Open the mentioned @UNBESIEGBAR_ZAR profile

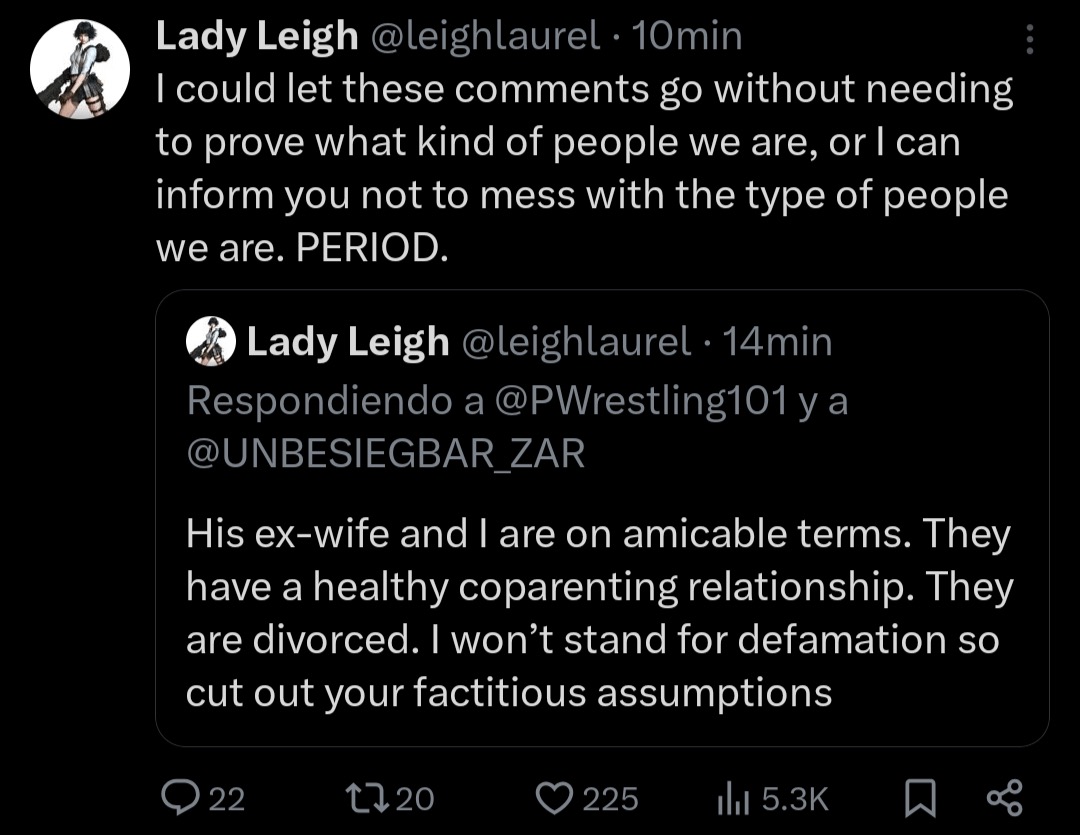coord(385,453)
